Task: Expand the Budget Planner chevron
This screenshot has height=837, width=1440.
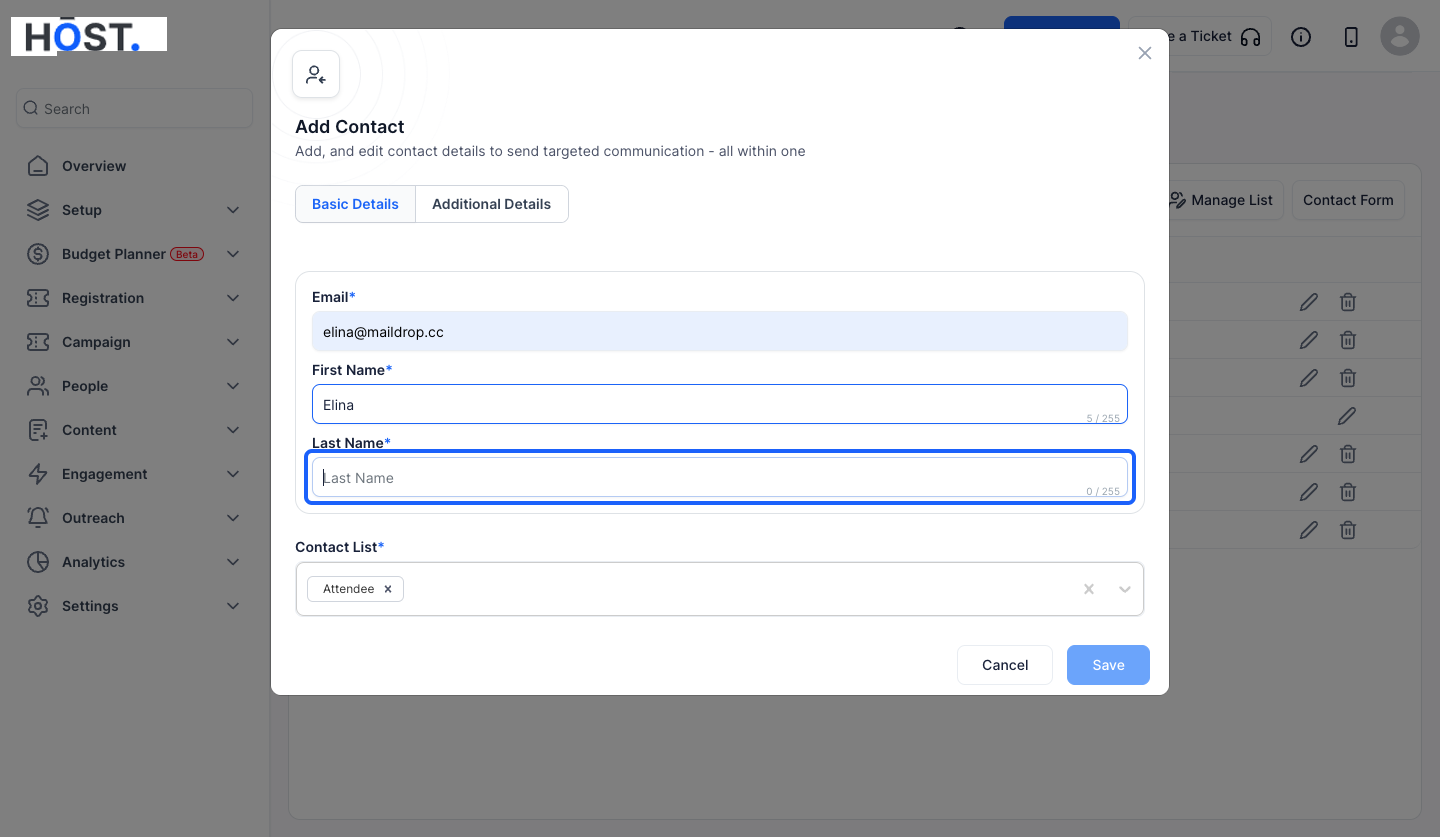Action: coord(233,254)
